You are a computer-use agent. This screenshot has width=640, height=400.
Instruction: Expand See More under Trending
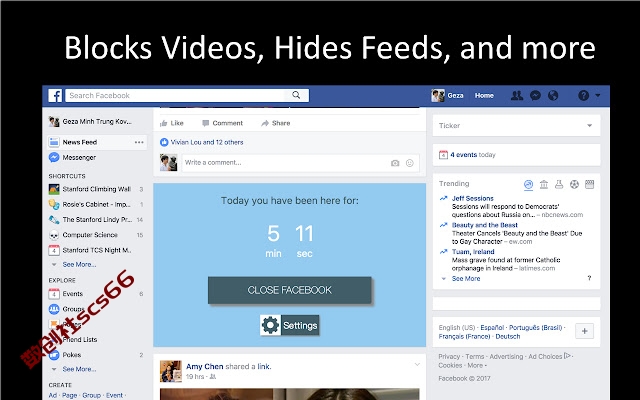[466, 278]
